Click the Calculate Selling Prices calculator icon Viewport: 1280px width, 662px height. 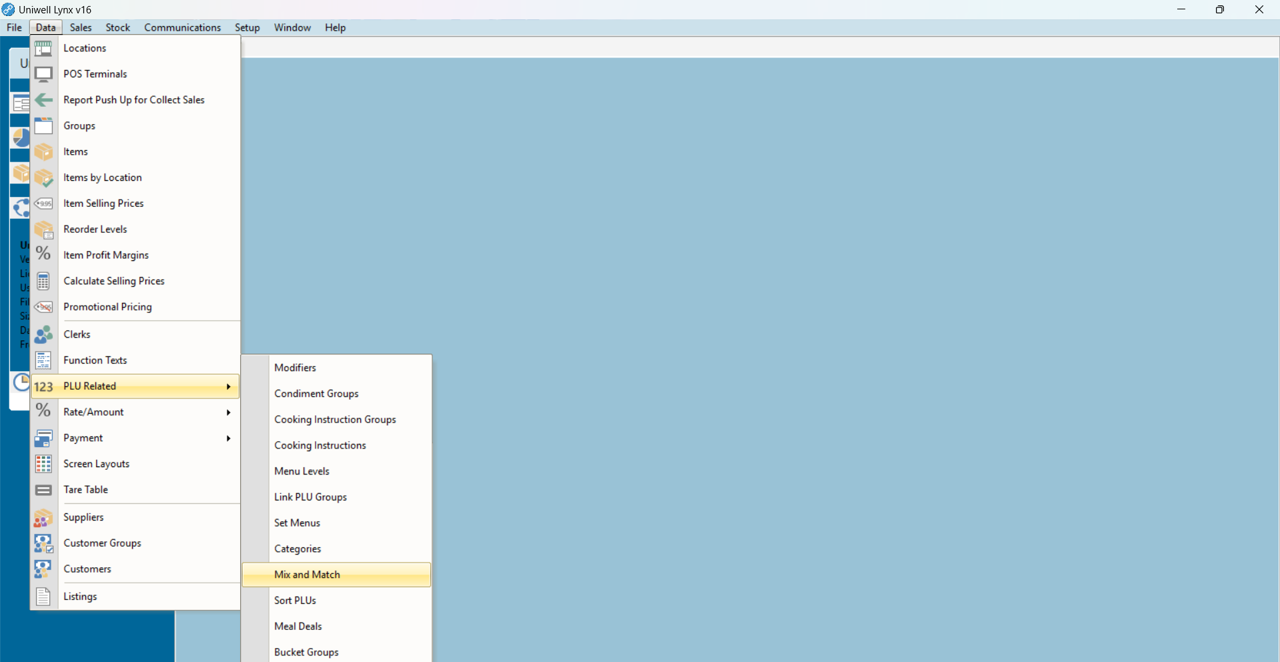[x=43, y=281]
